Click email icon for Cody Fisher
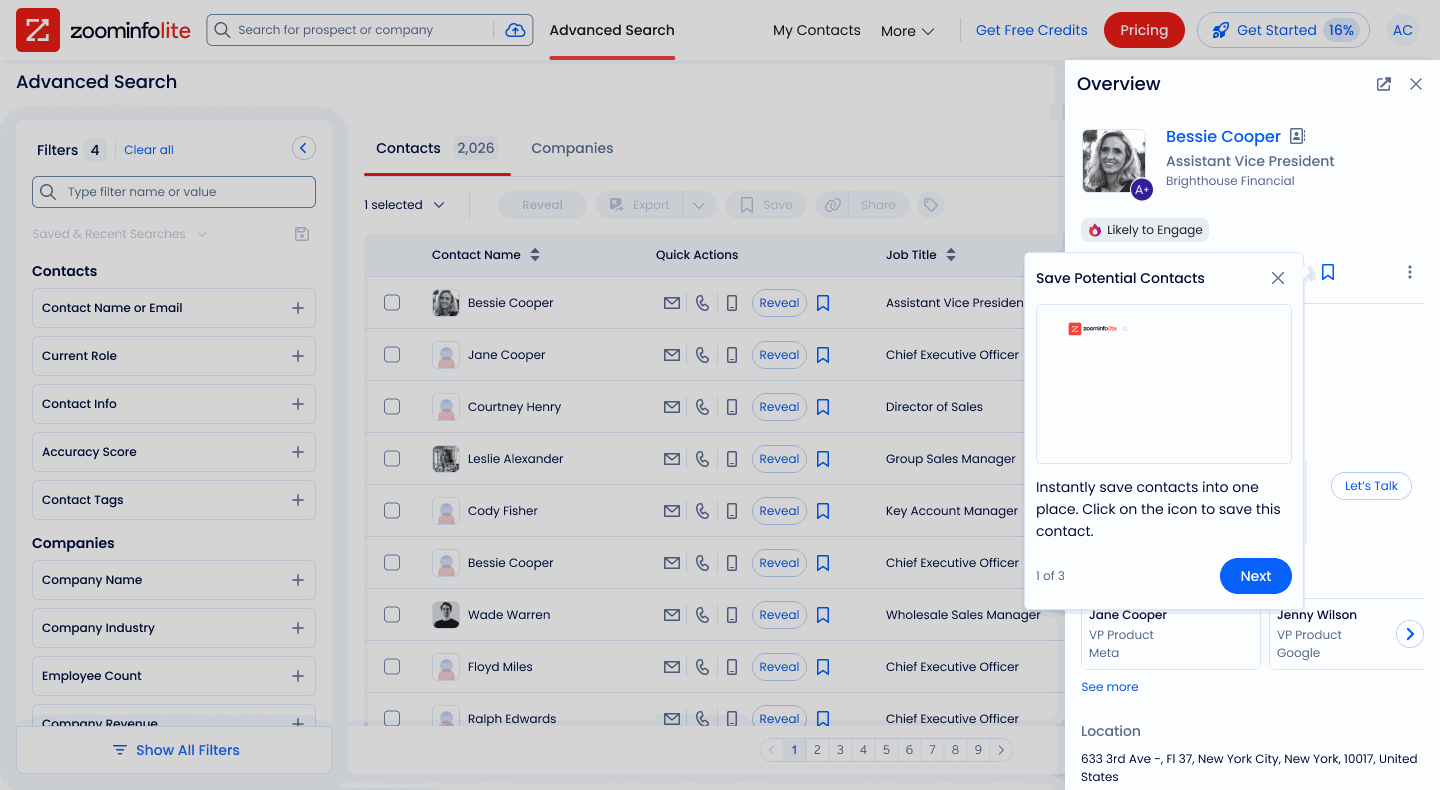This screenshot has width=1440, height=790. coord(672,511)
